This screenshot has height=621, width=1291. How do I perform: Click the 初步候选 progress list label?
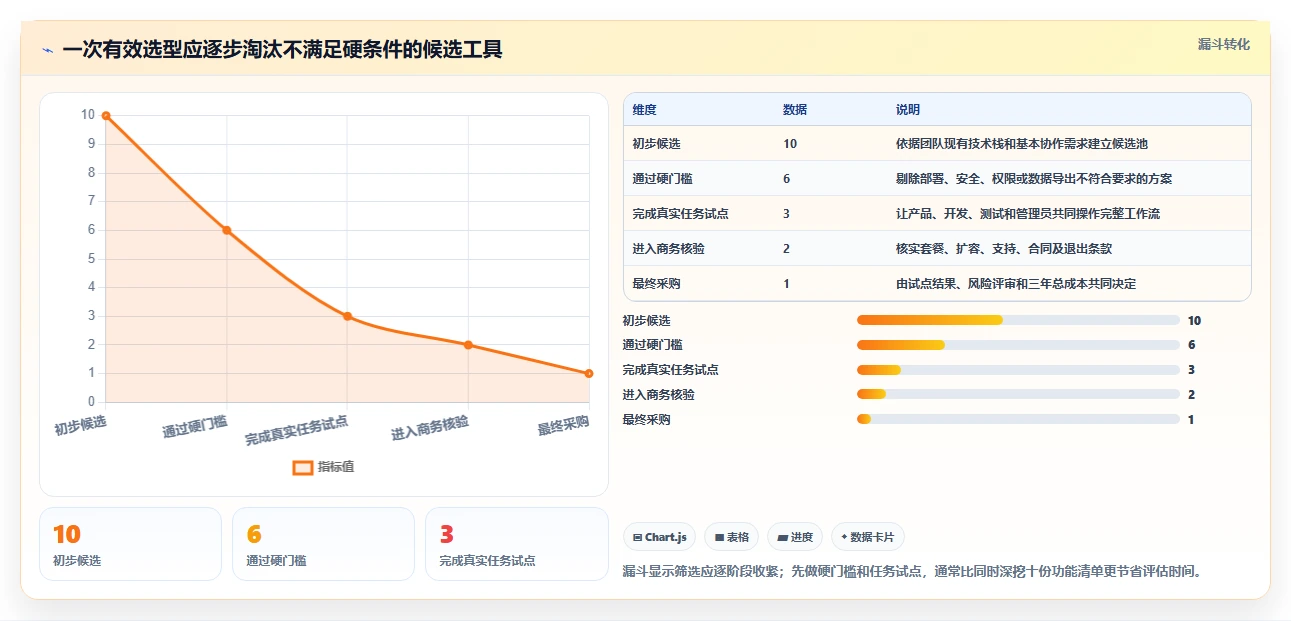(x=646, y=320)
